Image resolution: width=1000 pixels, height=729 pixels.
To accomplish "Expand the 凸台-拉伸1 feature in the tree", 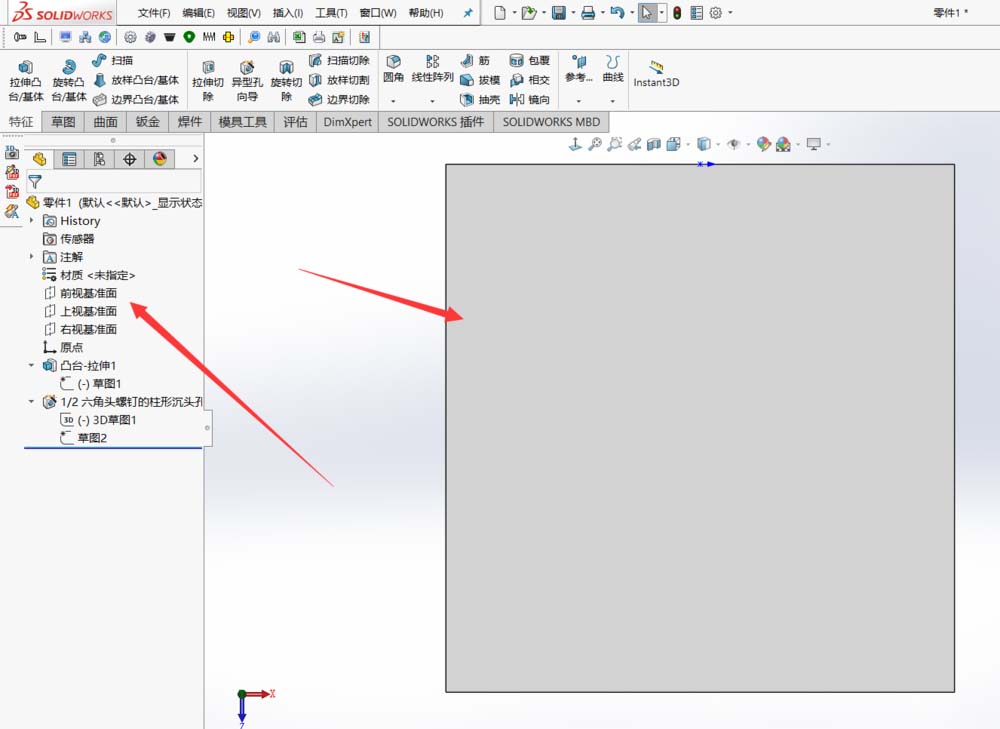I will click(30, 365).
